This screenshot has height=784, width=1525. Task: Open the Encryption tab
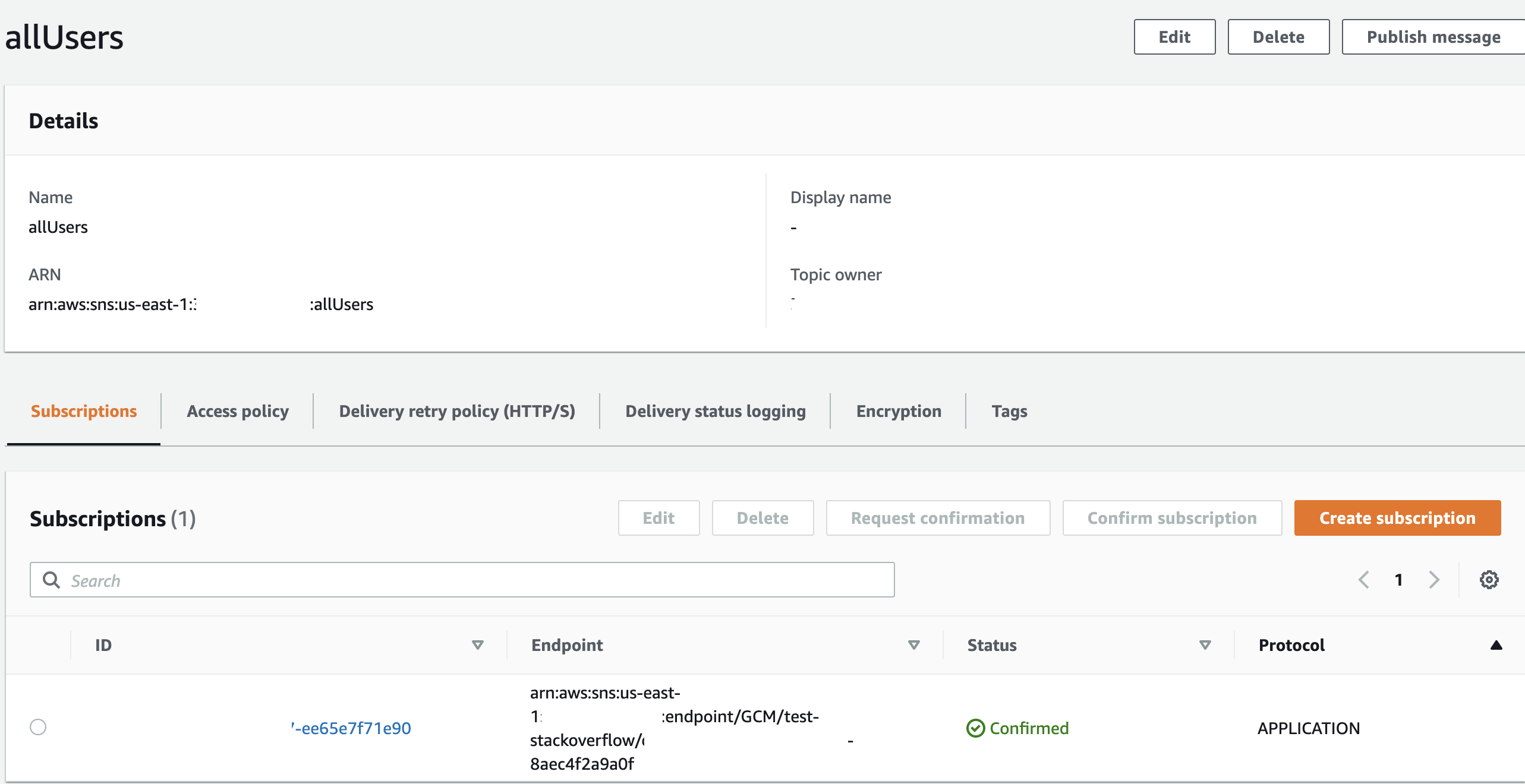point(899,411)
